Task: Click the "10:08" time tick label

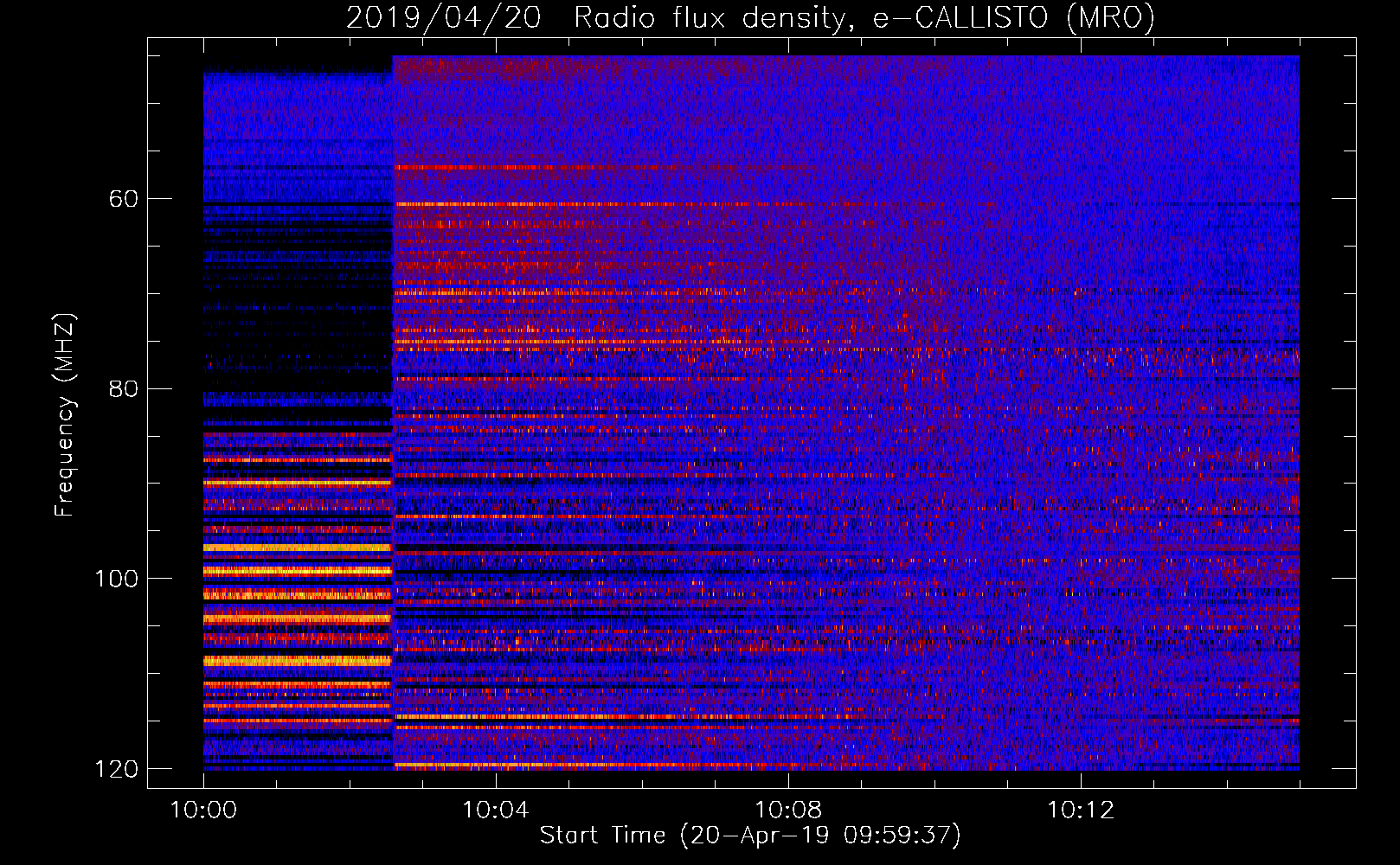Action: (788, 811)
